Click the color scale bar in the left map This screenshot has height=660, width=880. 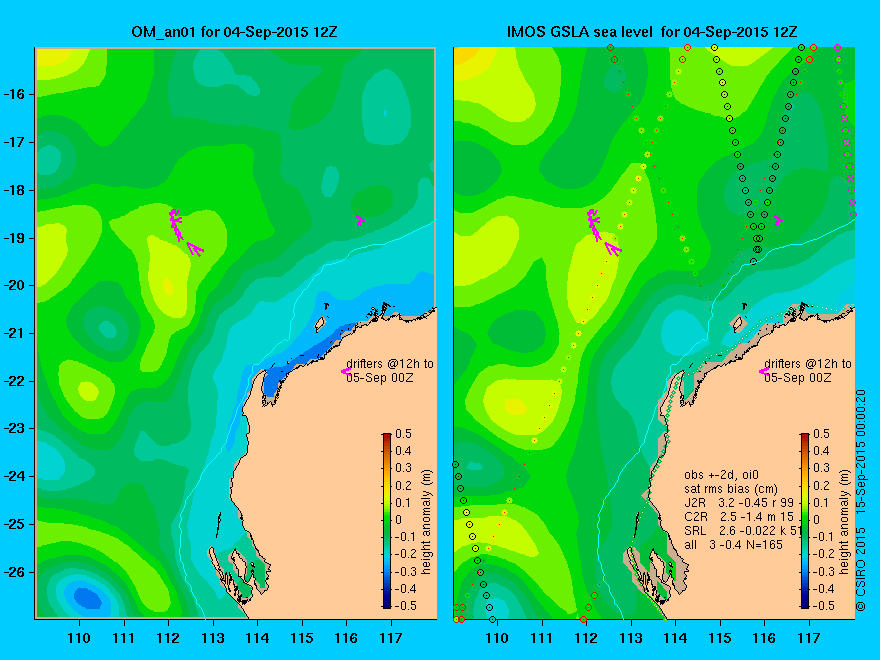pos(387,521)
